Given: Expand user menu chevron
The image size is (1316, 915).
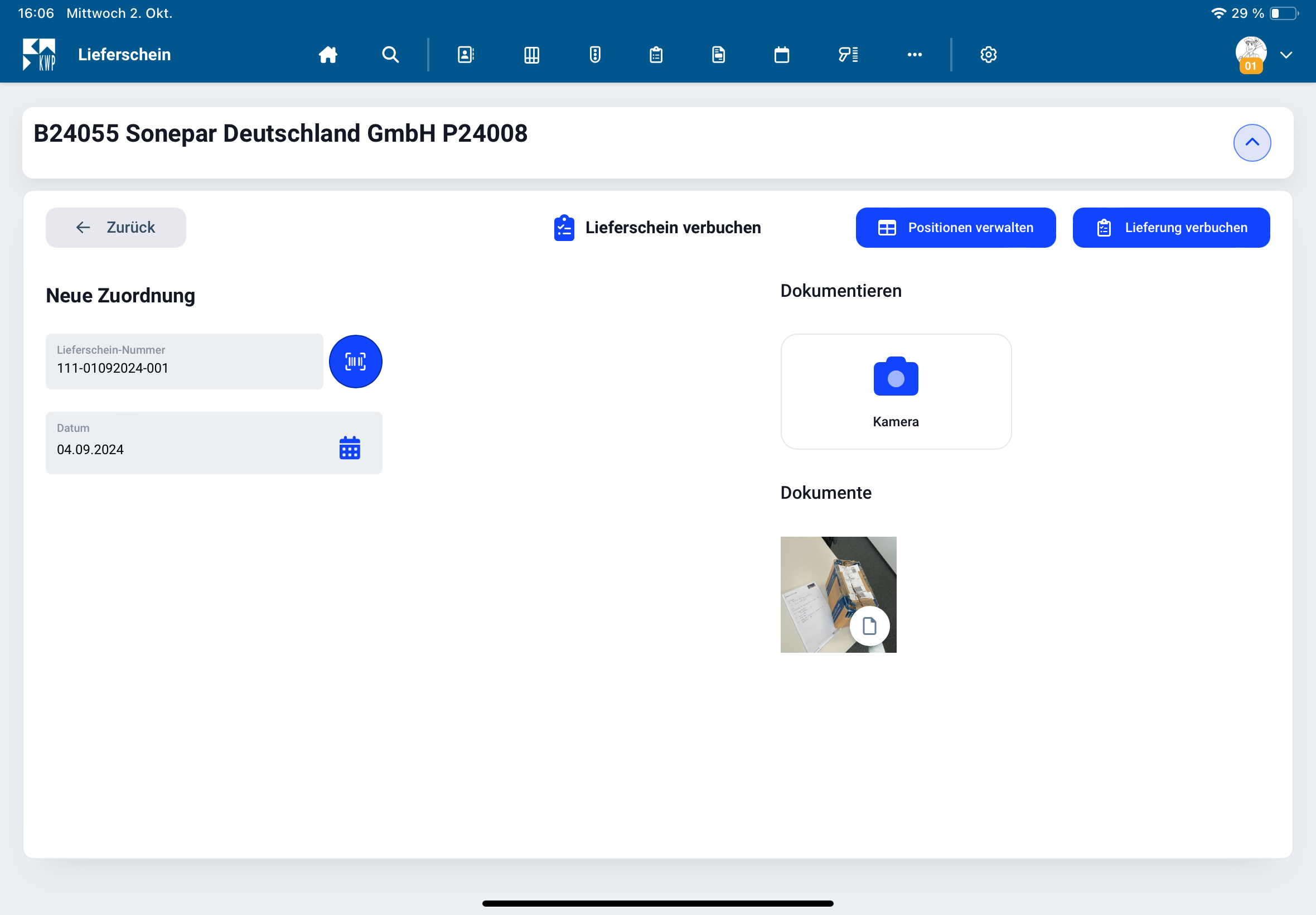Looking at the screenshot, I should pos(1286,55).
